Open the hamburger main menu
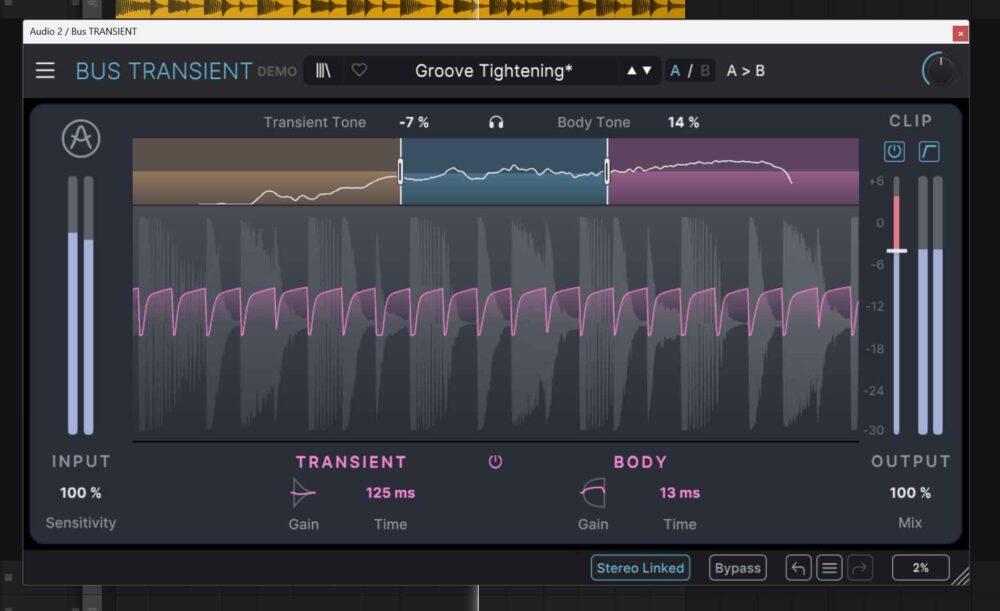 (x=45, y=71)
